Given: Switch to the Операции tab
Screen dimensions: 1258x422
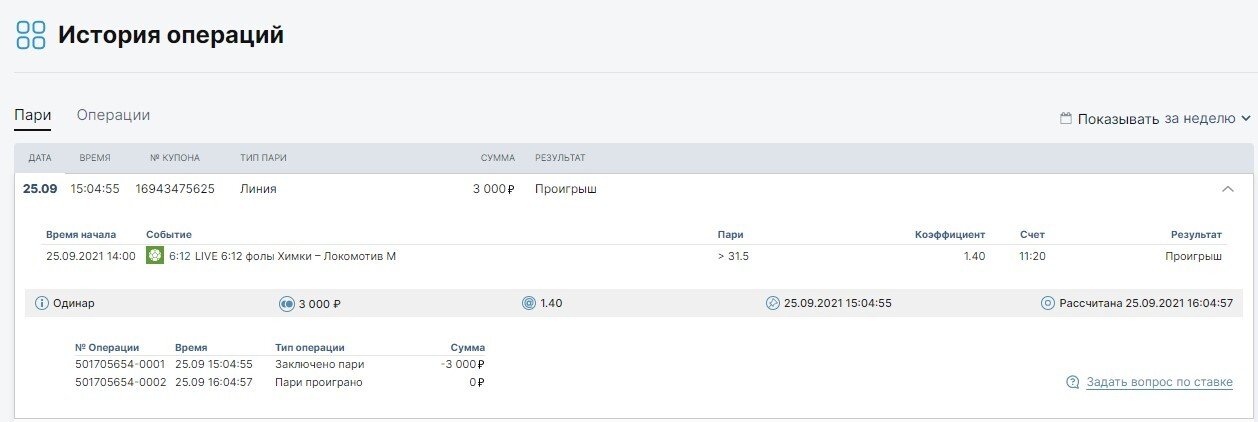Looking at the screenshot, I should 113,115.
